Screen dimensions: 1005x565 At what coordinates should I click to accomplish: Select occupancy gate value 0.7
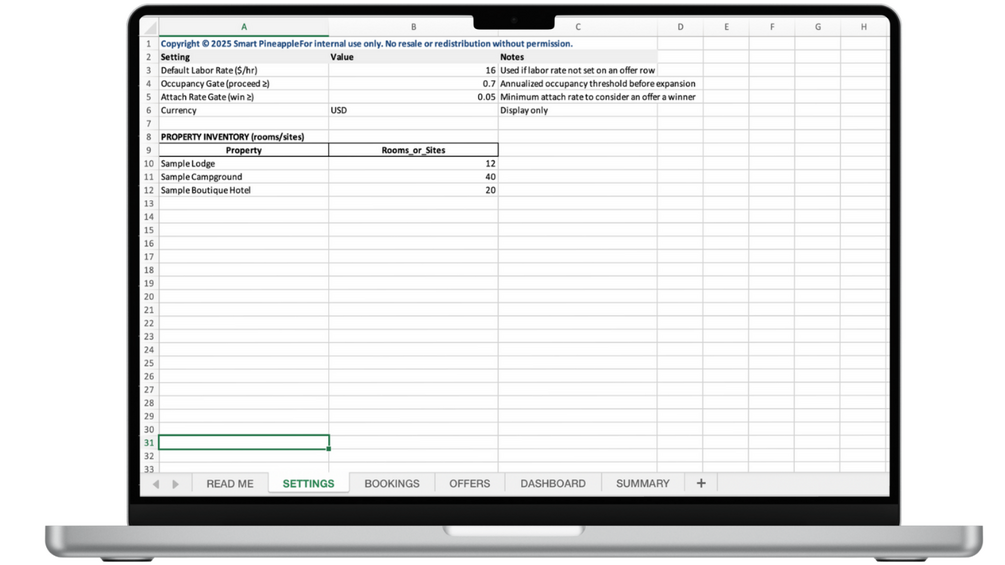click(x=413, y=84)
